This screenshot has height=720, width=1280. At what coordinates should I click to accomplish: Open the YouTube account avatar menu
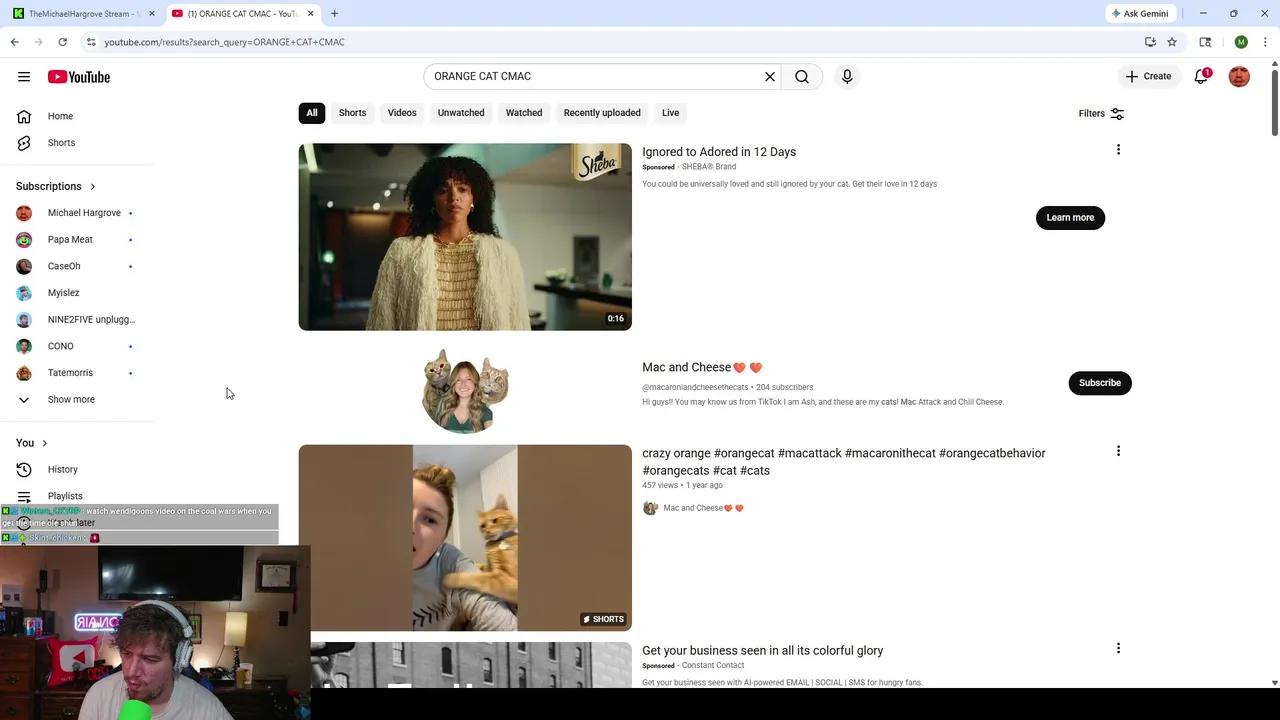1239,76
